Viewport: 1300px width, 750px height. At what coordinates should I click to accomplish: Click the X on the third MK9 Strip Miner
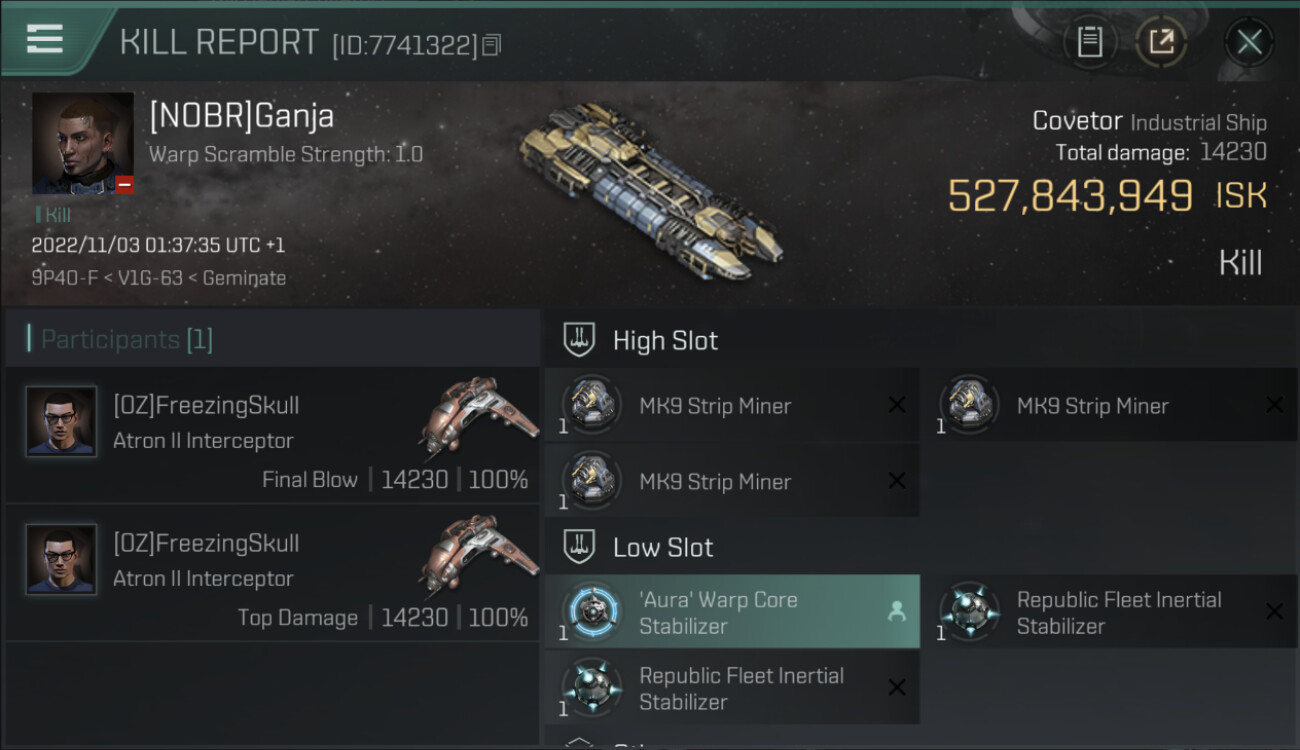click(897, 481)
